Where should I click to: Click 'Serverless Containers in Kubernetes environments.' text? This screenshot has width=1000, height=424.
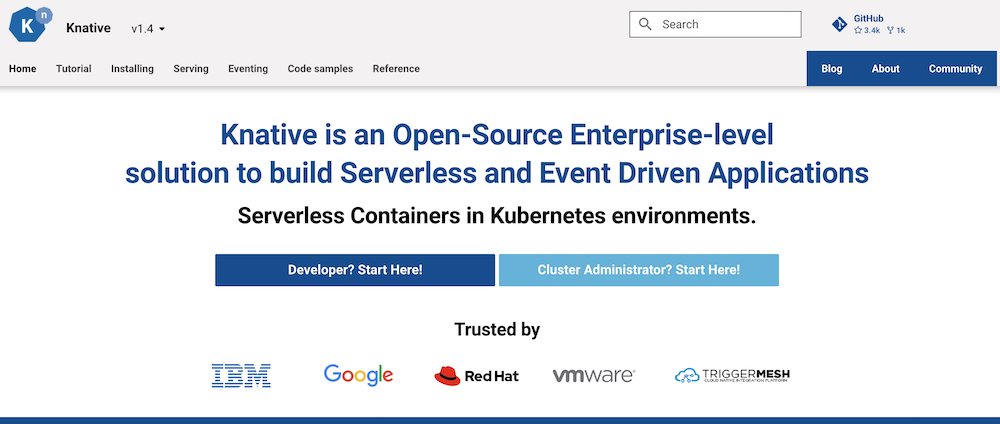497,216
